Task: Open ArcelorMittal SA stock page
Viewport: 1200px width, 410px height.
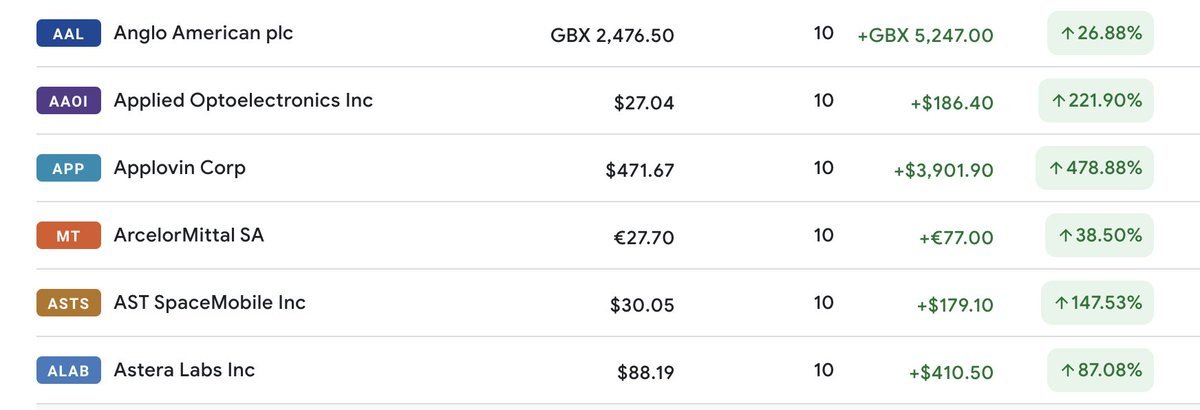Action: (x=189, y=235)
